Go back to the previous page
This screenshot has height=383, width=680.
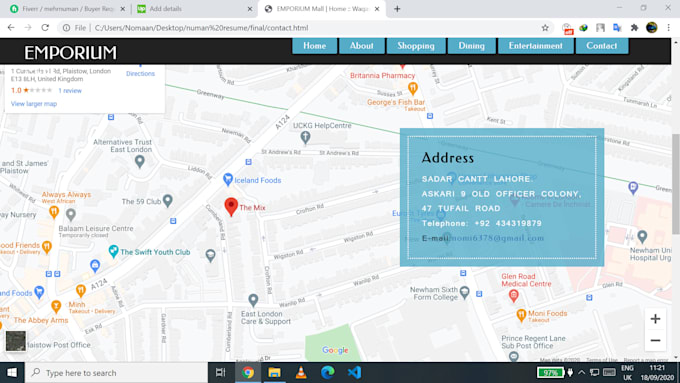pyautogui.click(x=11, y=28)
